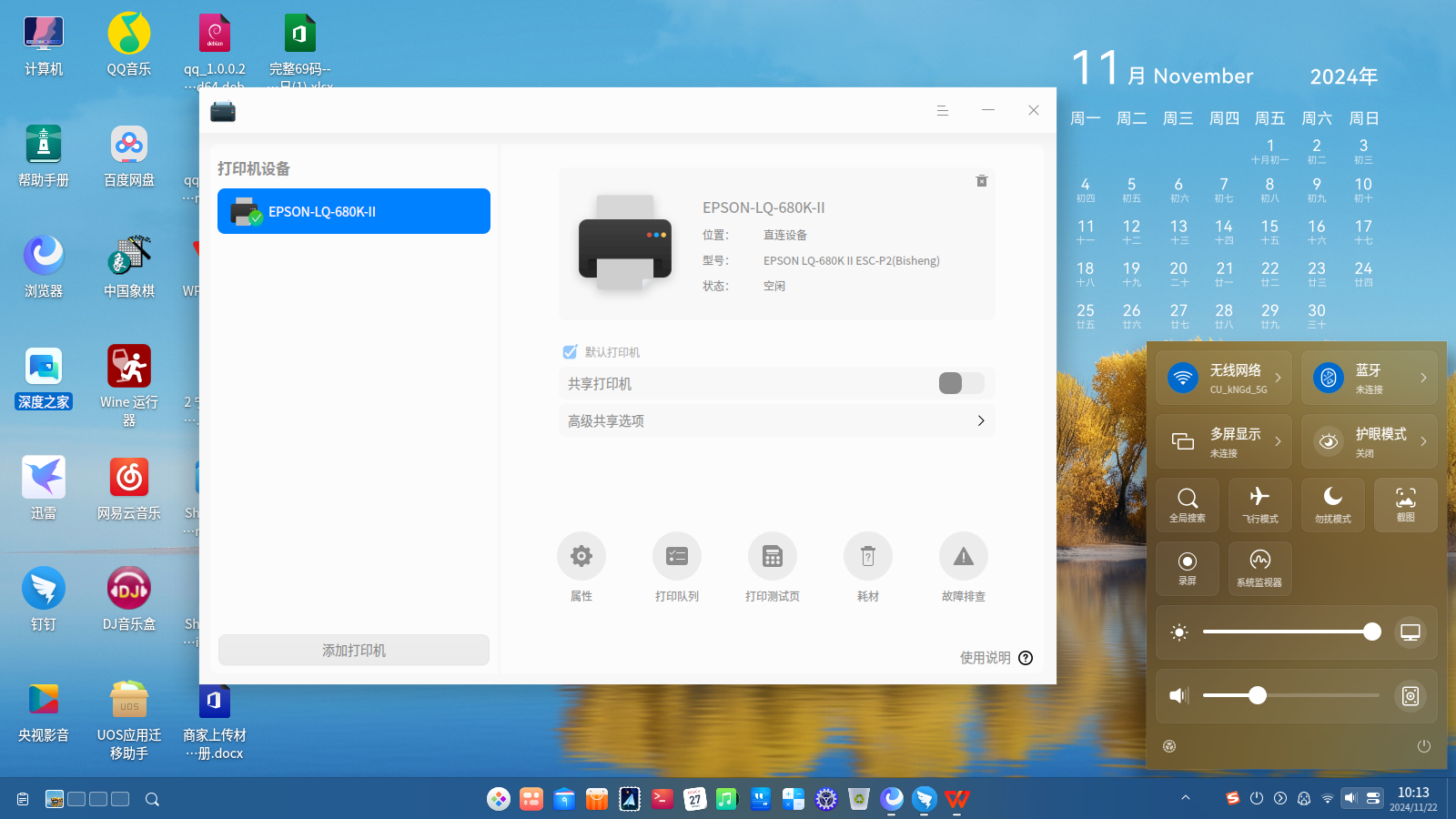Expand the 无线网络 chevron arrow

point(1279,378)
